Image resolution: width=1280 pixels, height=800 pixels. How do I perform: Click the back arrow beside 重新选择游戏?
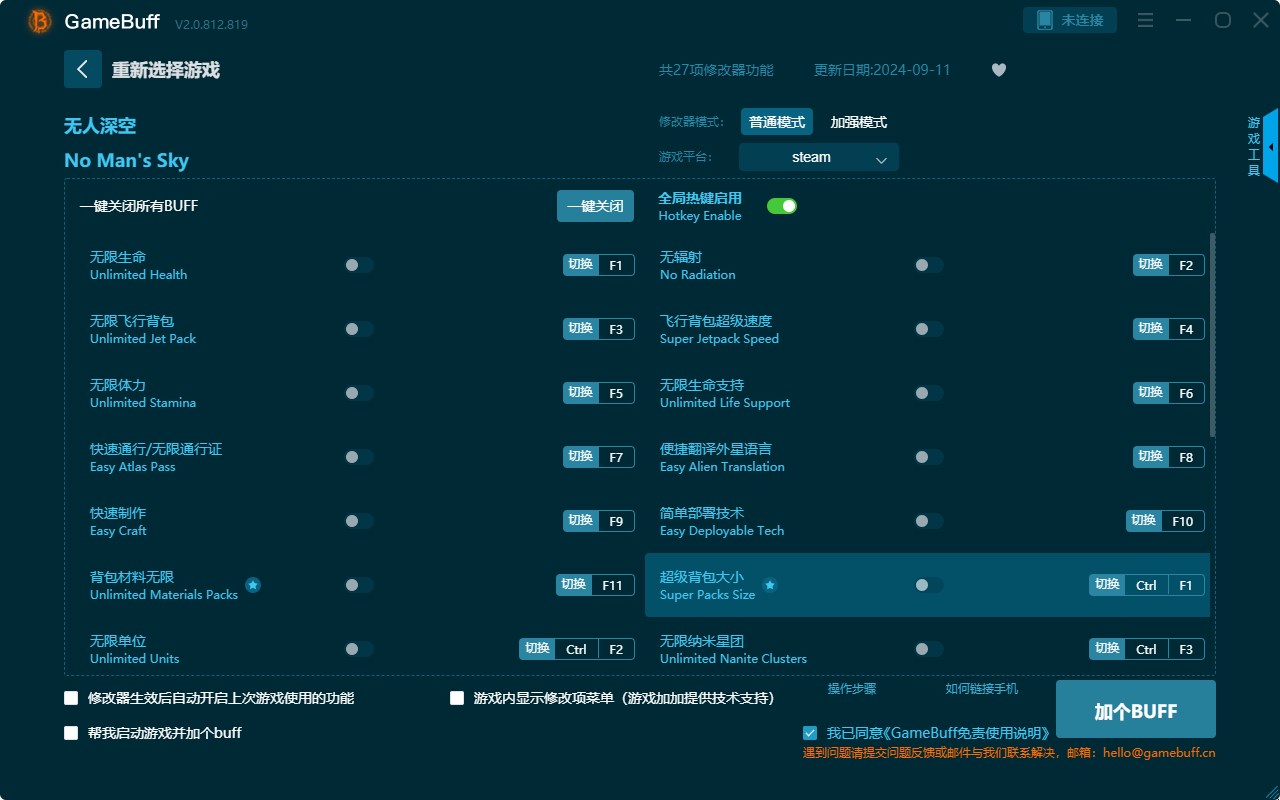[x=83, y=69]
